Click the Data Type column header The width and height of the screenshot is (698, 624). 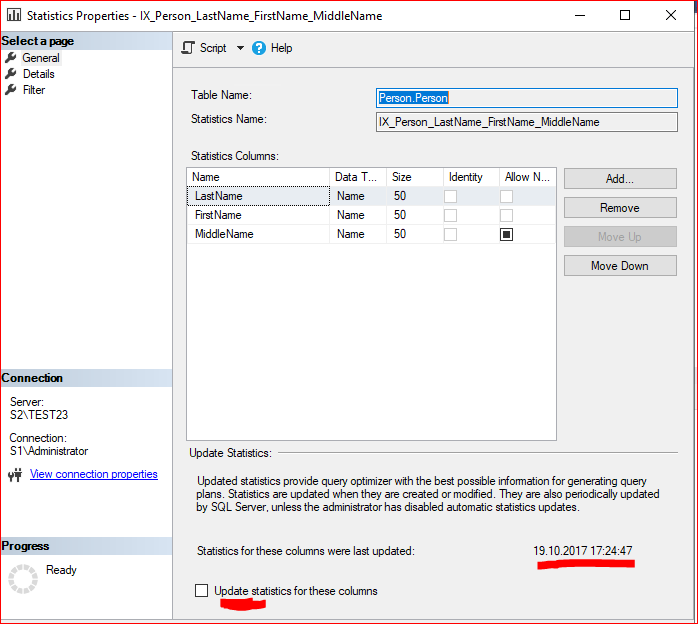[358, 177]
